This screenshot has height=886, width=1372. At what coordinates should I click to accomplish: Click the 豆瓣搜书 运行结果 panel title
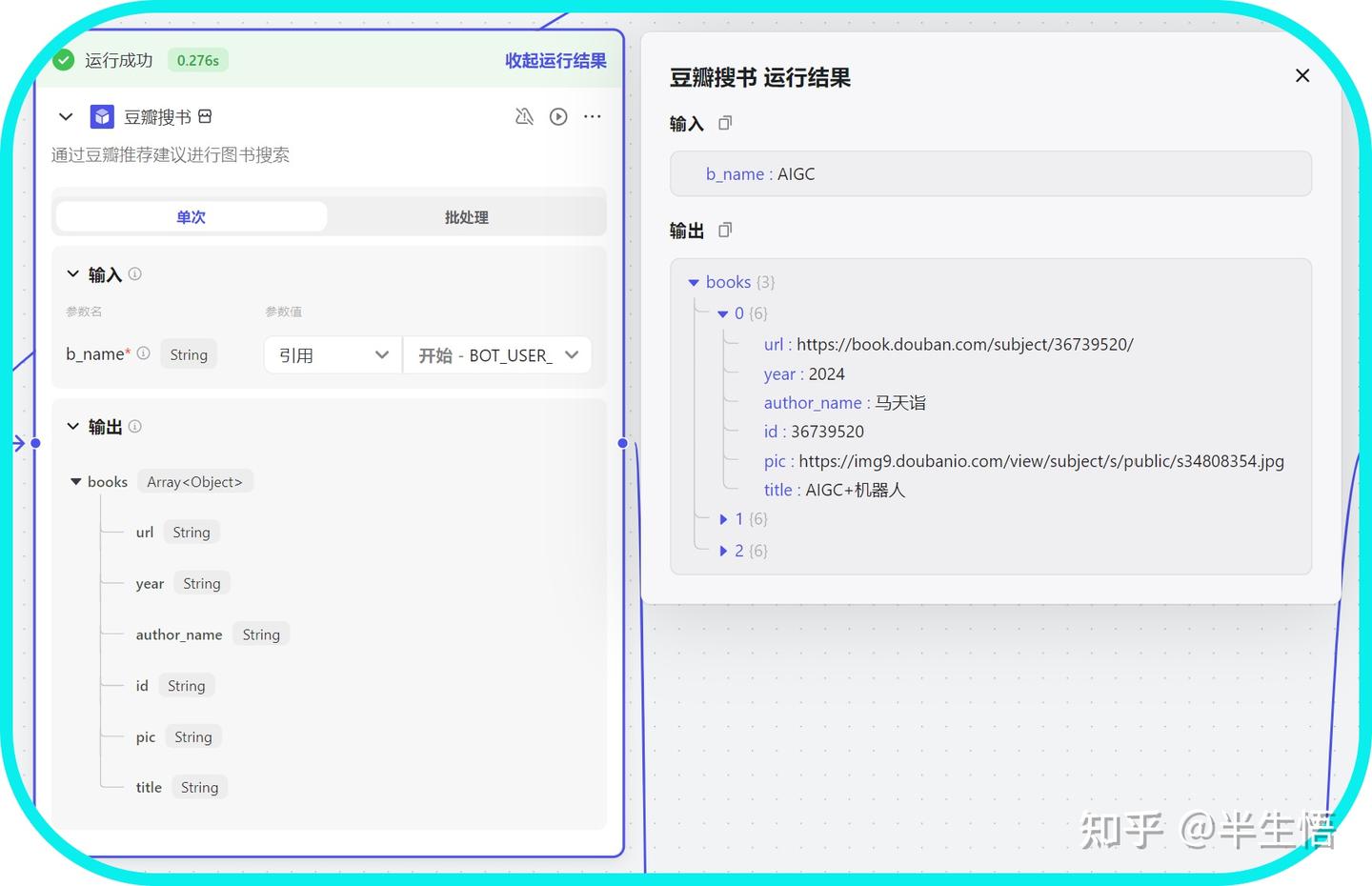coord(760,77)
